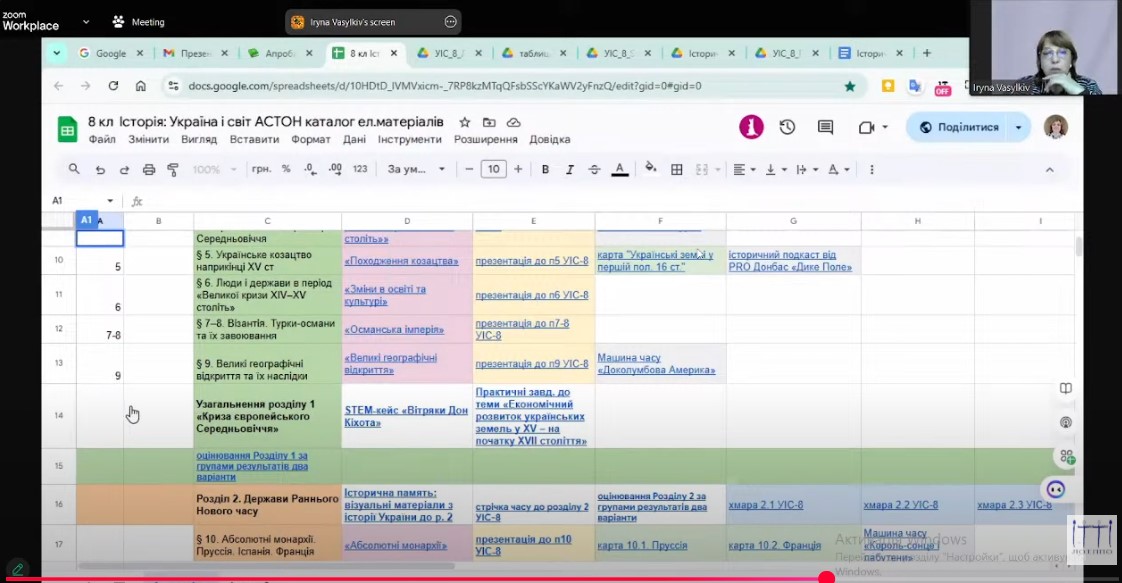The width and height of the screenshot is (1122, 583).
Task: Star the spreadsheet document
Action: pos(464,122)
